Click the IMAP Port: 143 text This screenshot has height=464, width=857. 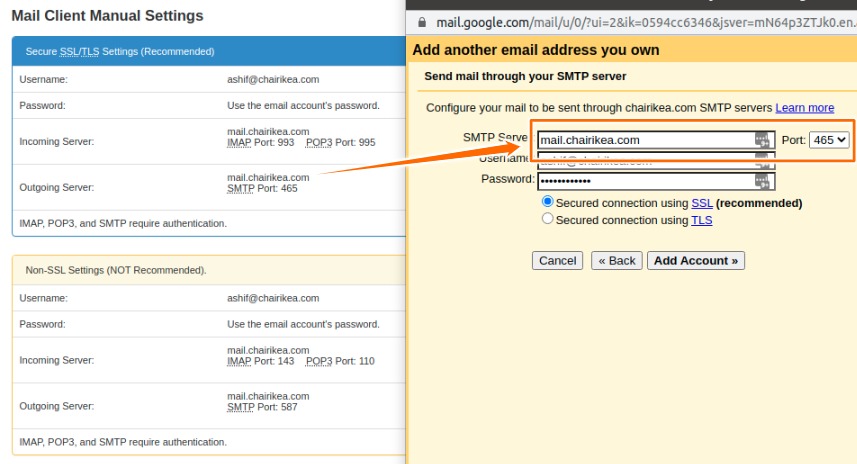261,361
